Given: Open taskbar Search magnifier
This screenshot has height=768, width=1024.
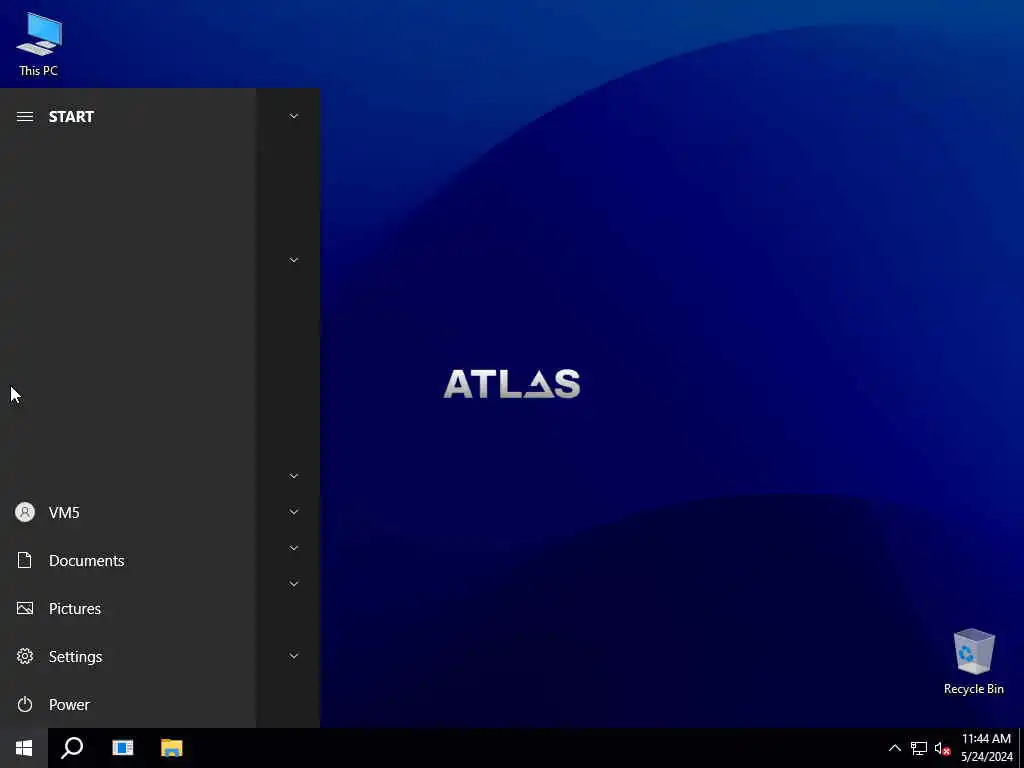Looking at the screenshot, I should 72,748.
